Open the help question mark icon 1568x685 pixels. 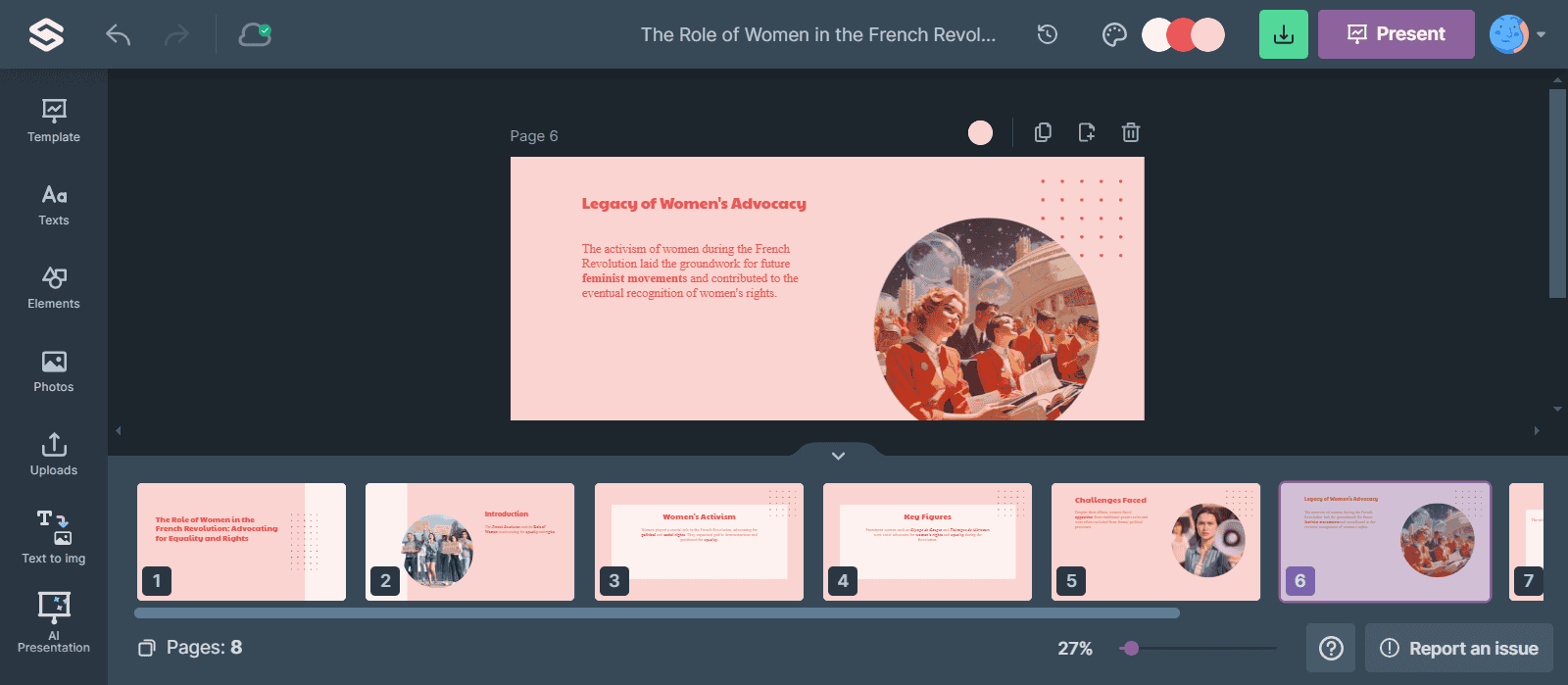[1330, 648]
